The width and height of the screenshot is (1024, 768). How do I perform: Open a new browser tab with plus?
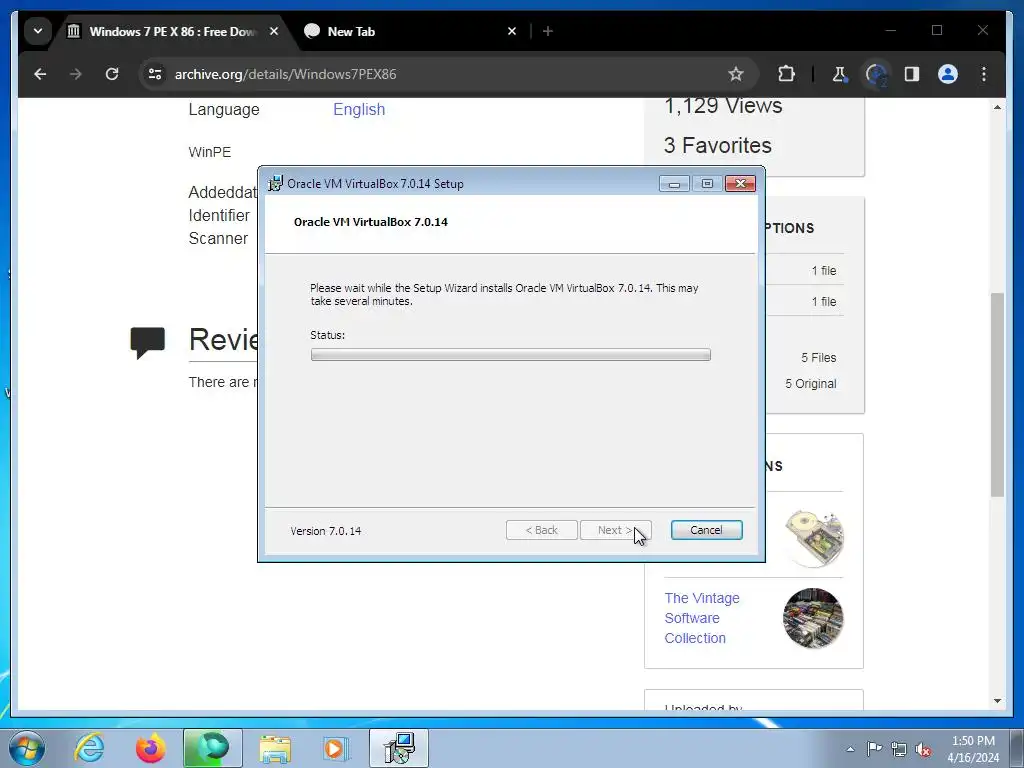tap(548, 31)
